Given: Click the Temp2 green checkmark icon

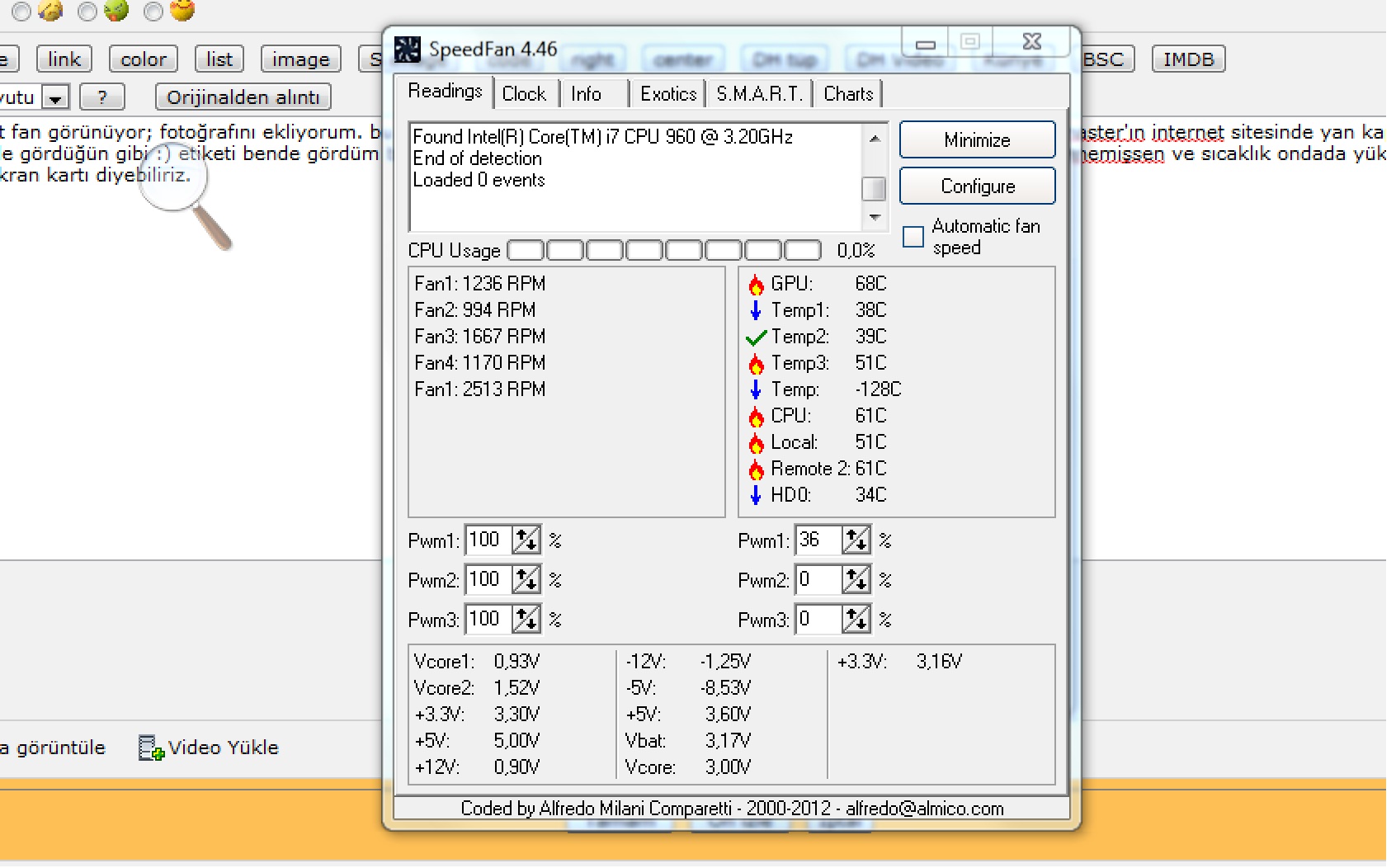Looking at the screenshot, I should click(756, 337).
